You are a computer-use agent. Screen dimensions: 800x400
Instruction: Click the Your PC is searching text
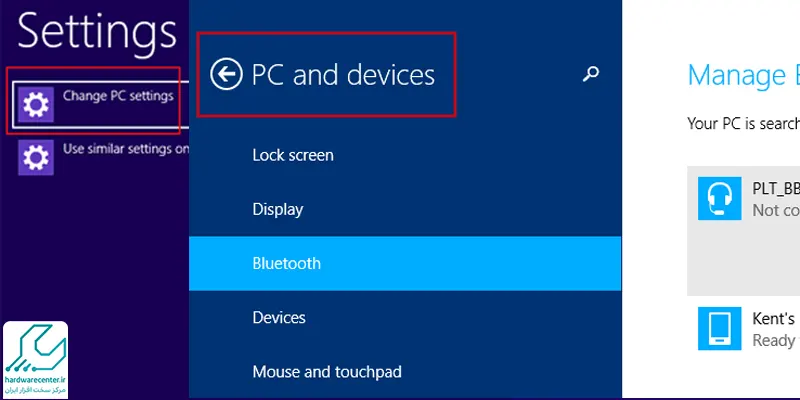743,123
